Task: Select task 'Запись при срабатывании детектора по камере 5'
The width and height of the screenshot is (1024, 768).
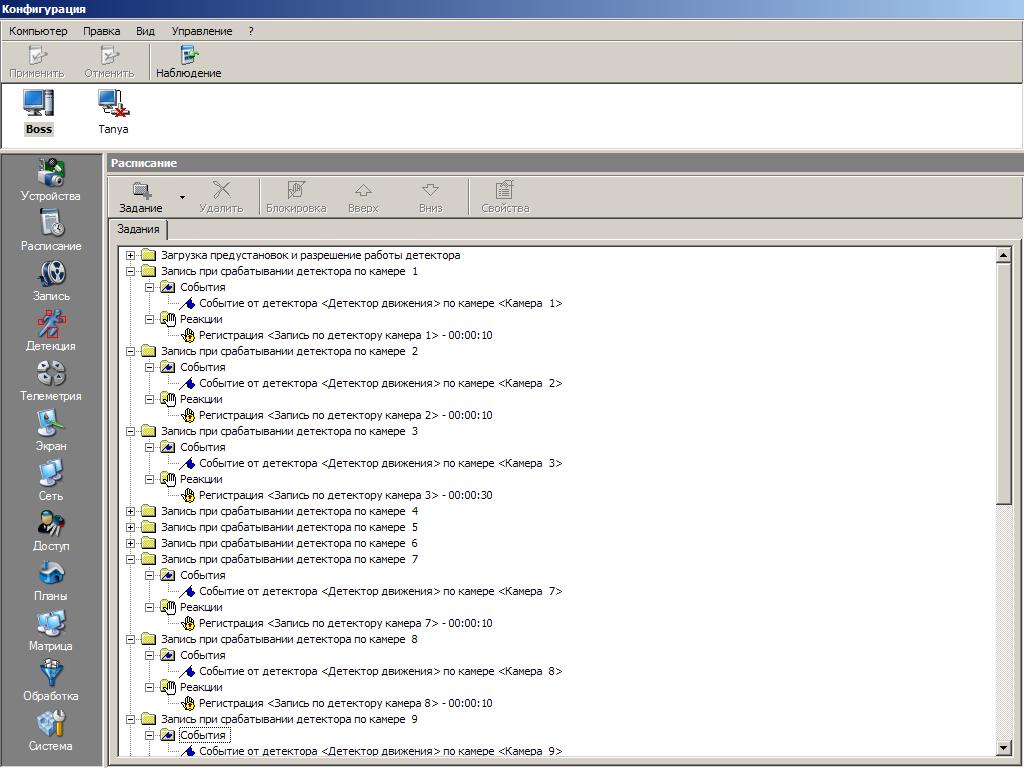Action: (289, 527)
